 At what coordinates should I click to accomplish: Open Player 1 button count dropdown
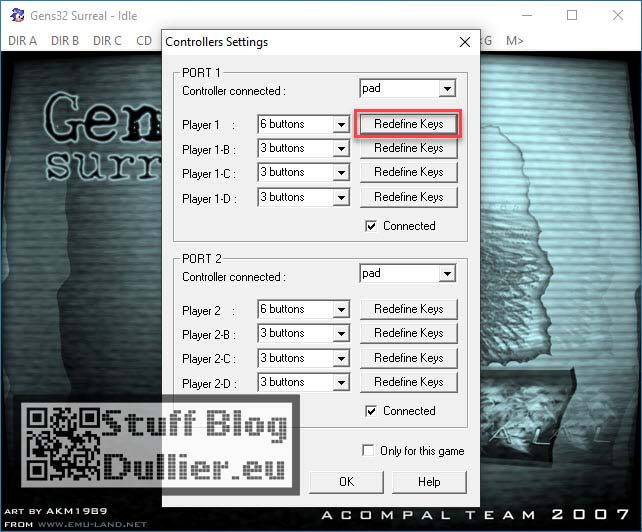tap(340, 125)
